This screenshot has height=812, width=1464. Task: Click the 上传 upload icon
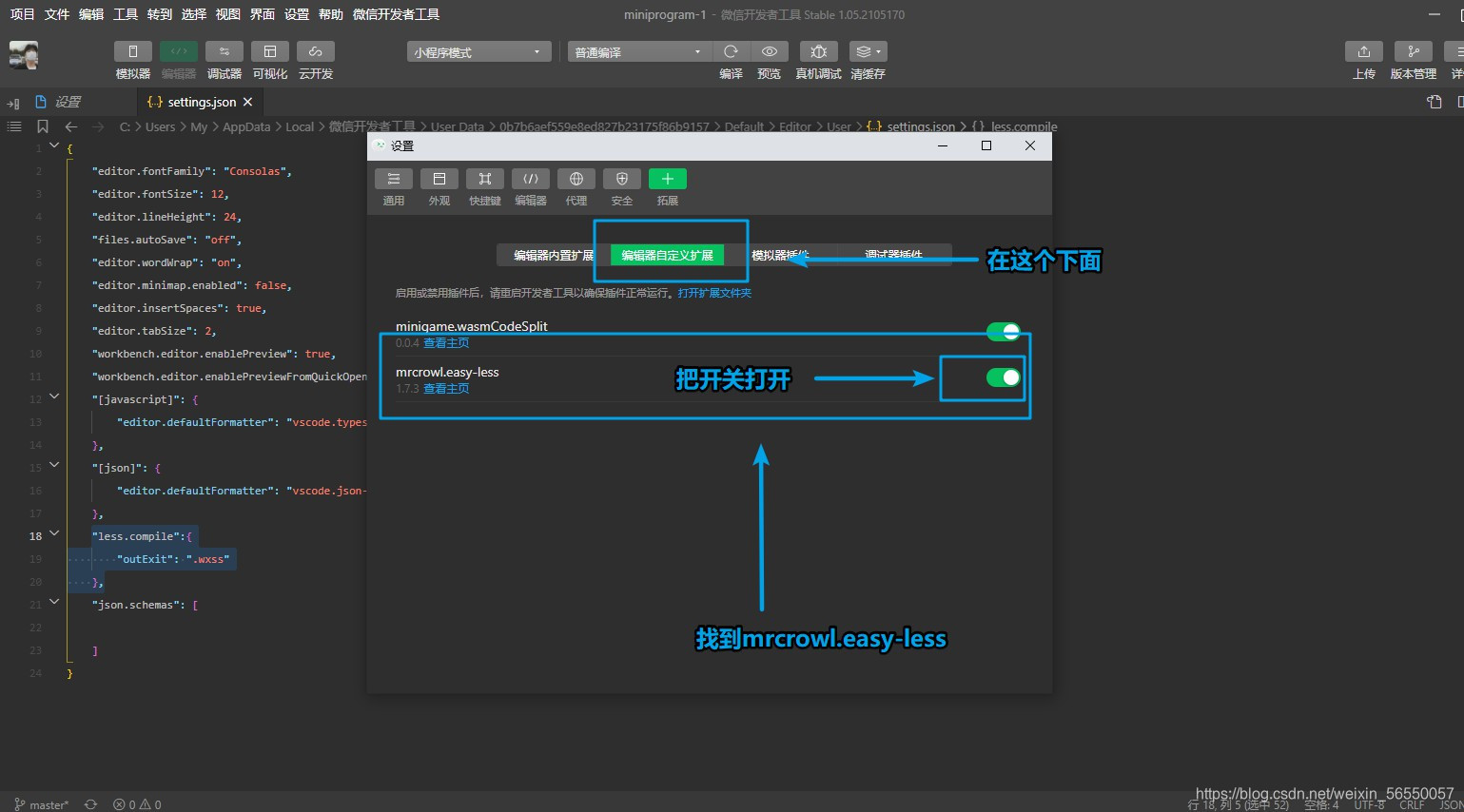1364,51
